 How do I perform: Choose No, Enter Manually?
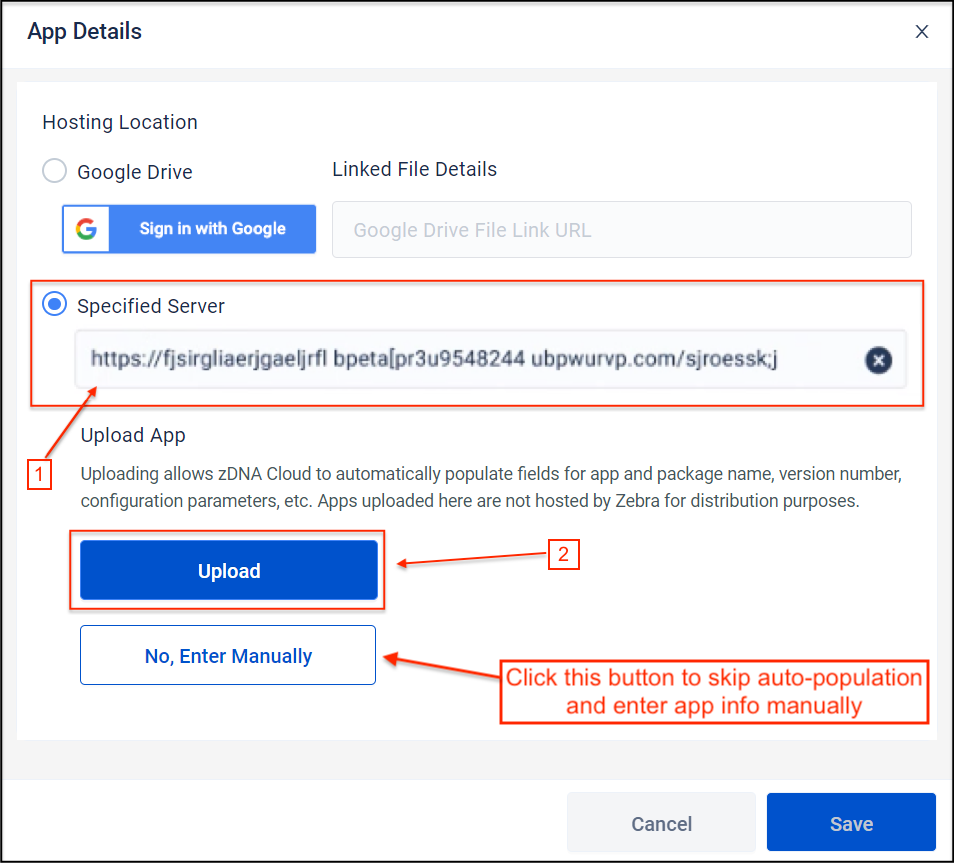[228, 656]
